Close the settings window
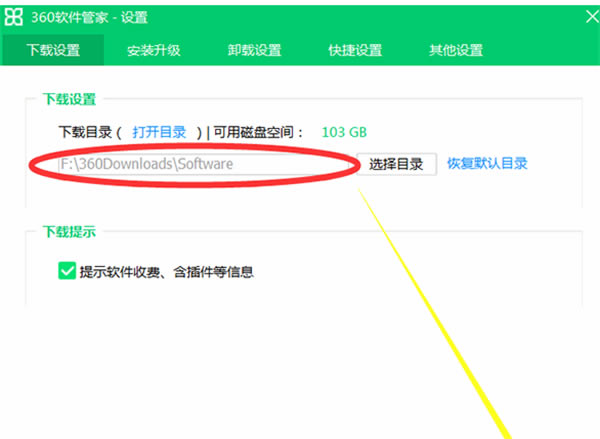Screen dimensions: 600x439 tap(592, 17)
